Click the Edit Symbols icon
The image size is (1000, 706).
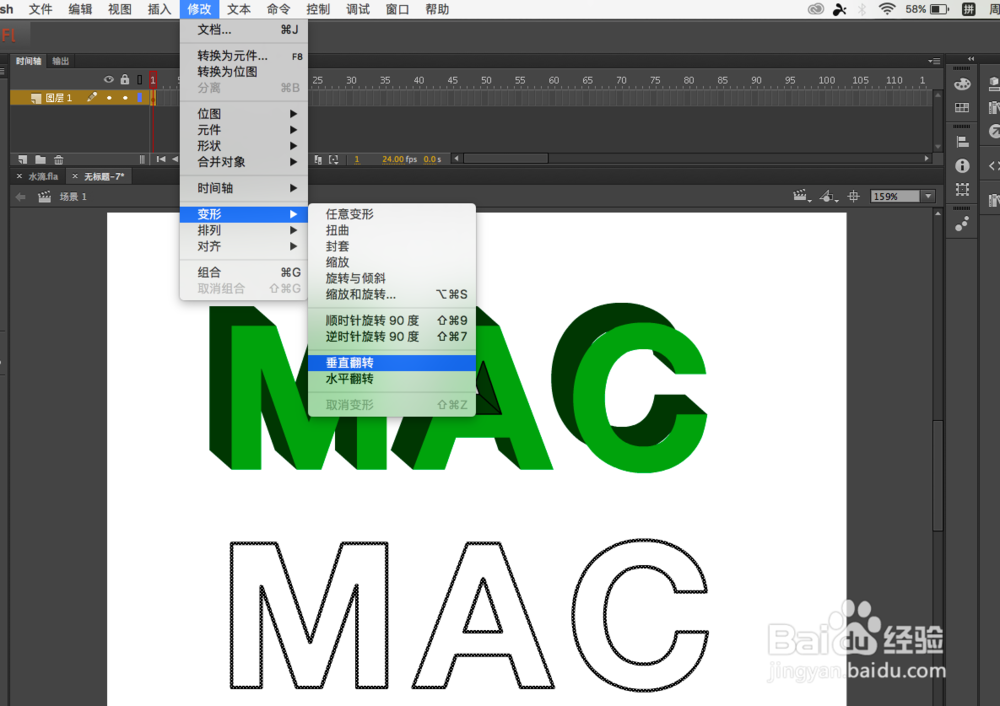(828, 196)
